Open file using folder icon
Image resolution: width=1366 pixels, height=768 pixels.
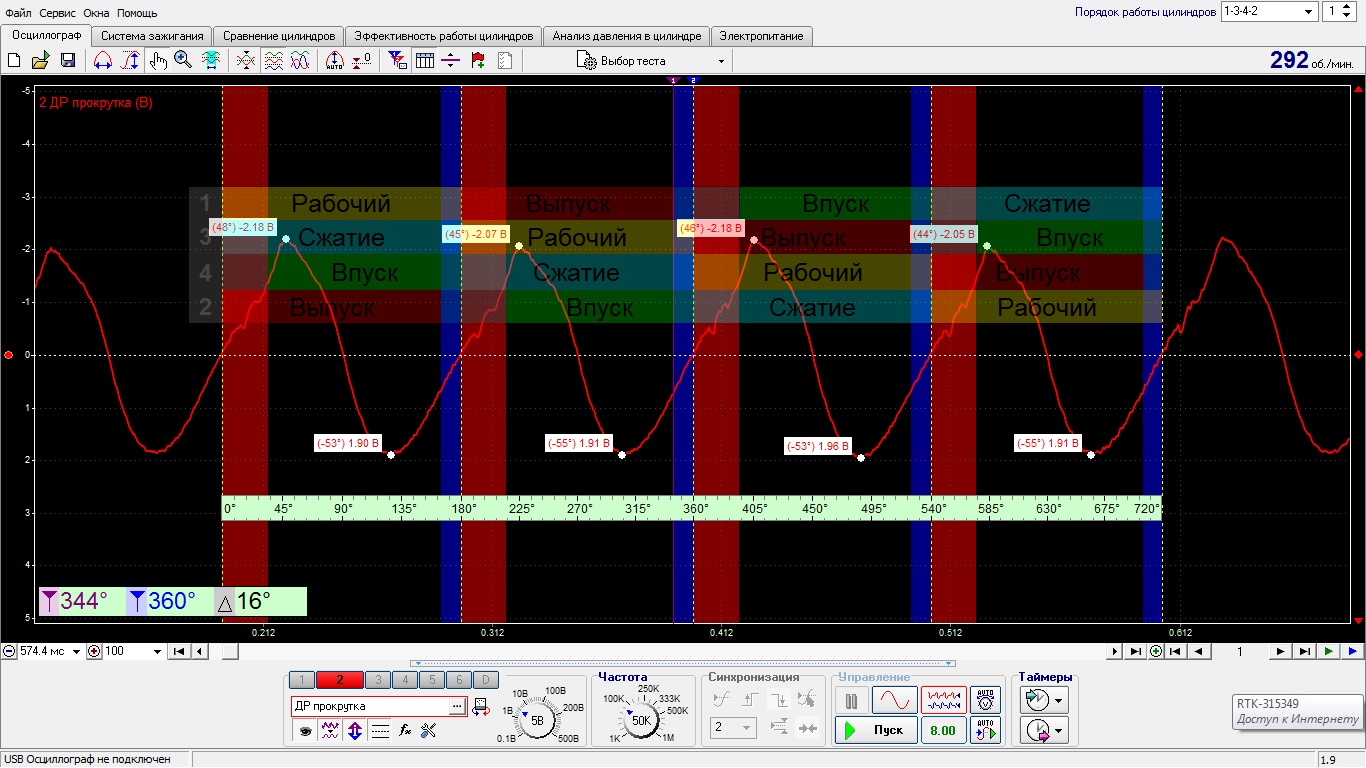tap(40, 61)
